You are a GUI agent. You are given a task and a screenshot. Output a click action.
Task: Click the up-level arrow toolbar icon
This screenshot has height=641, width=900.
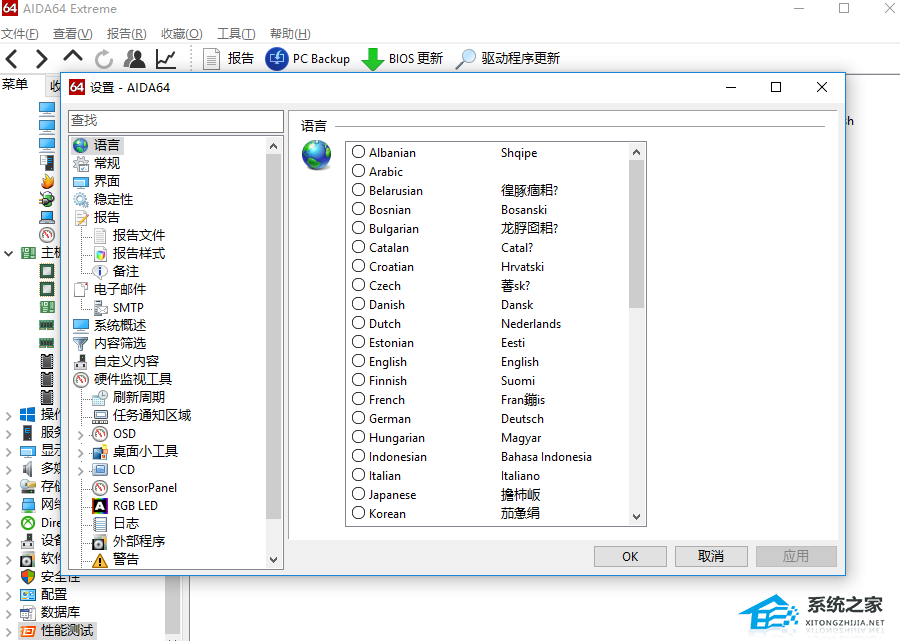[x=73, y=57]
